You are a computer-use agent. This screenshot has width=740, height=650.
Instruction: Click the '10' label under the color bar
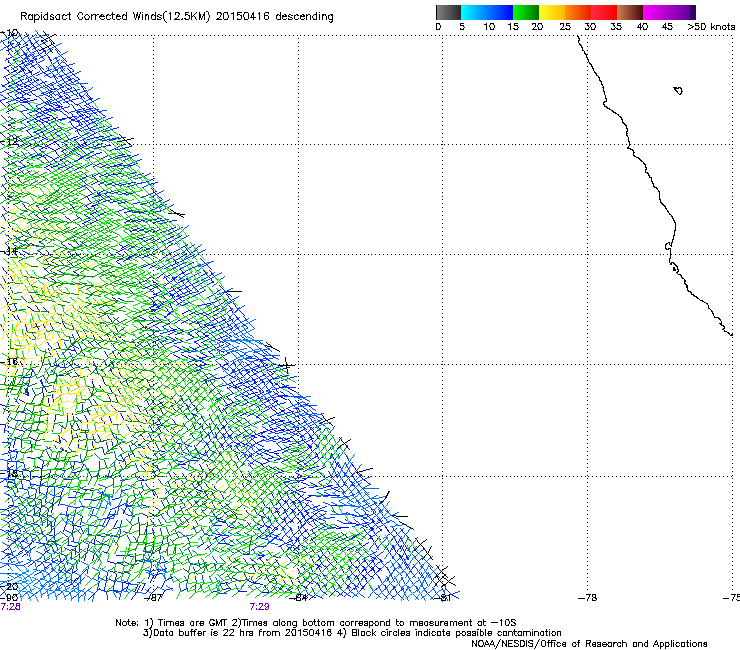489,27
